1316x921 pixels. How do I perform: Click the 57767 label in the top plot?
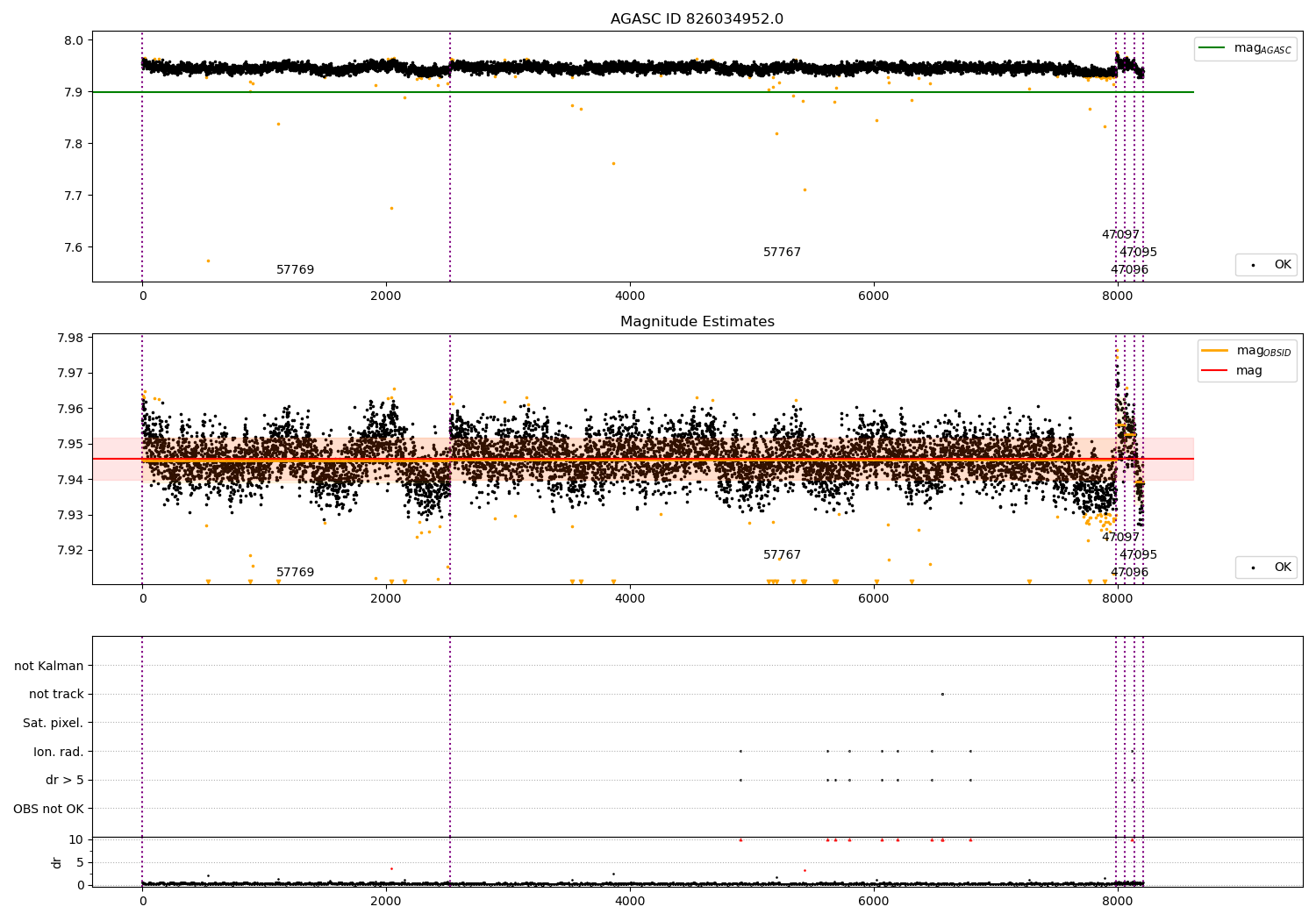782,253
